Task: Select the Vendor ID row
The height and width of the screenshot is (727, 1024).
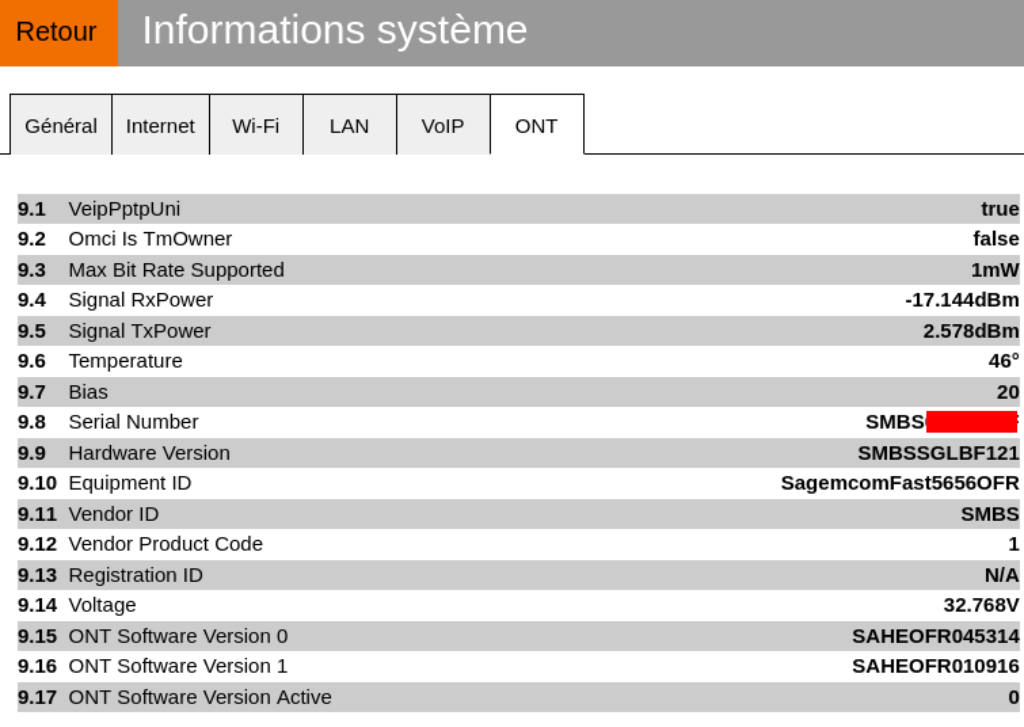Action: point(518,514)
